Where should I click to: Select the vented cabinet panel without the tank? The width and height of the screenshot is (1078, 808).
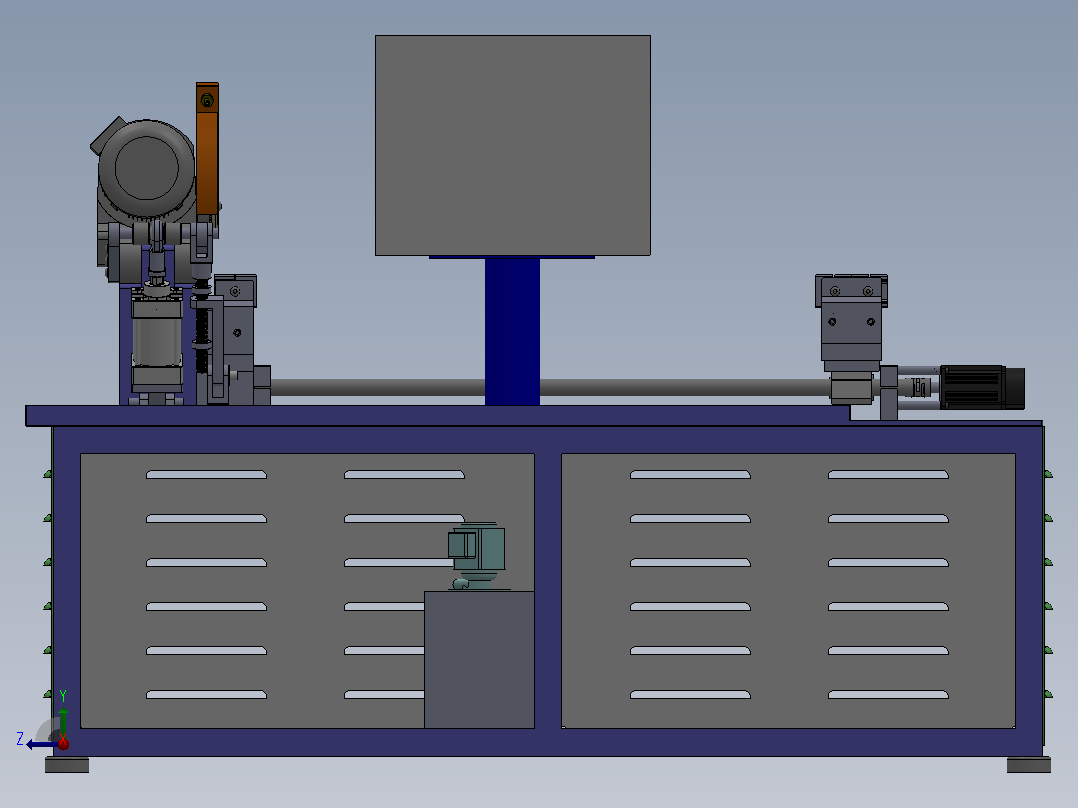(789, 591)
